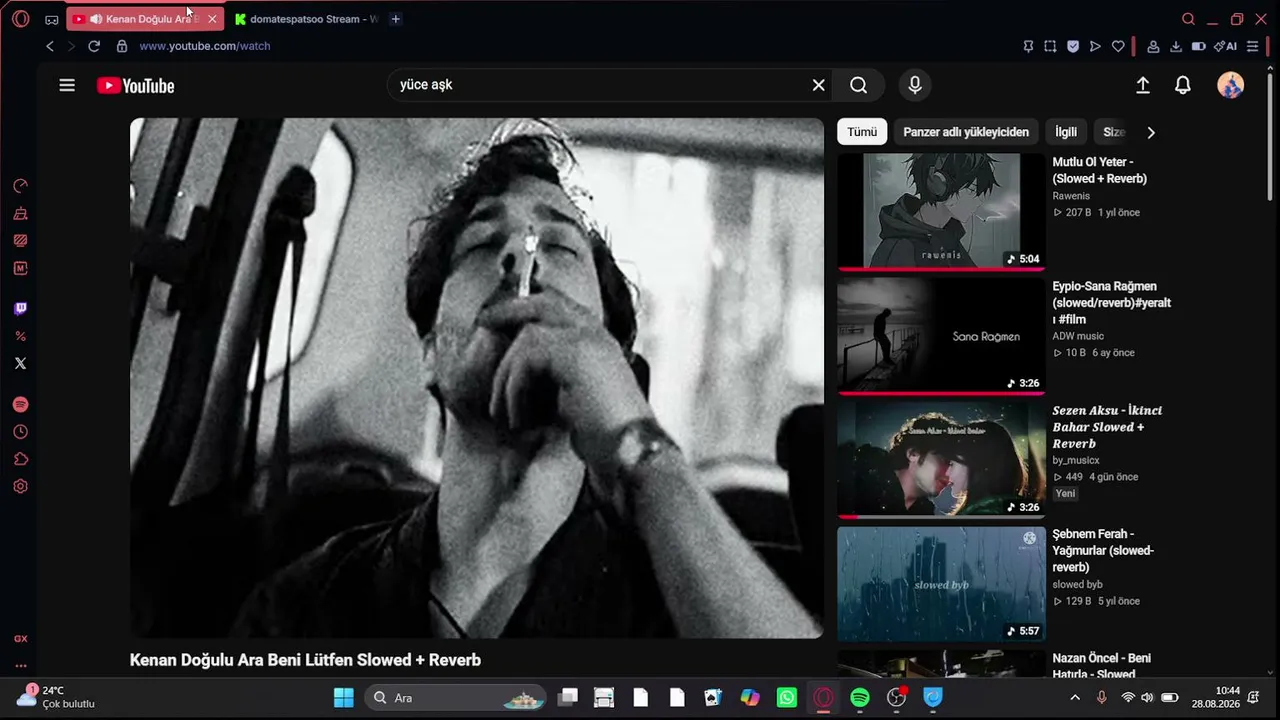Screen dimensions: 1280x720
Task: Visit the 'by_musicx' channel name
Action: pyautogui.click(x=1076, y=460)
